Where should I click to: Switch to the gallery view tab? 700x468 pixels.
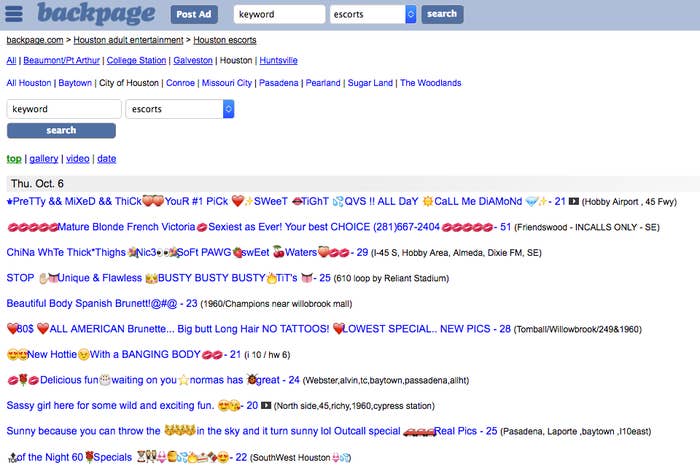44,159
